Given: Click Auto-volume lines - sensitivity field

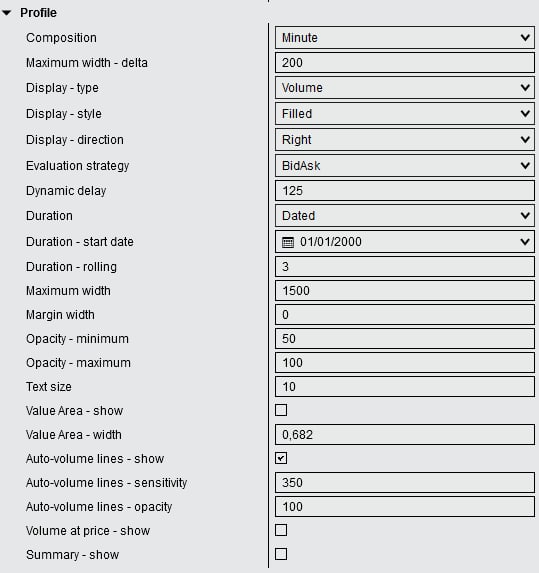Looking at the screenshot, I should (x=405, y=482).
